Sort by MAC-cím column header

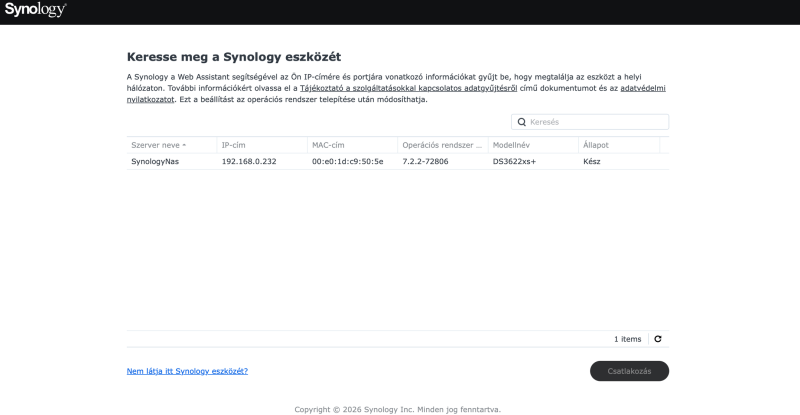[328, 145]
